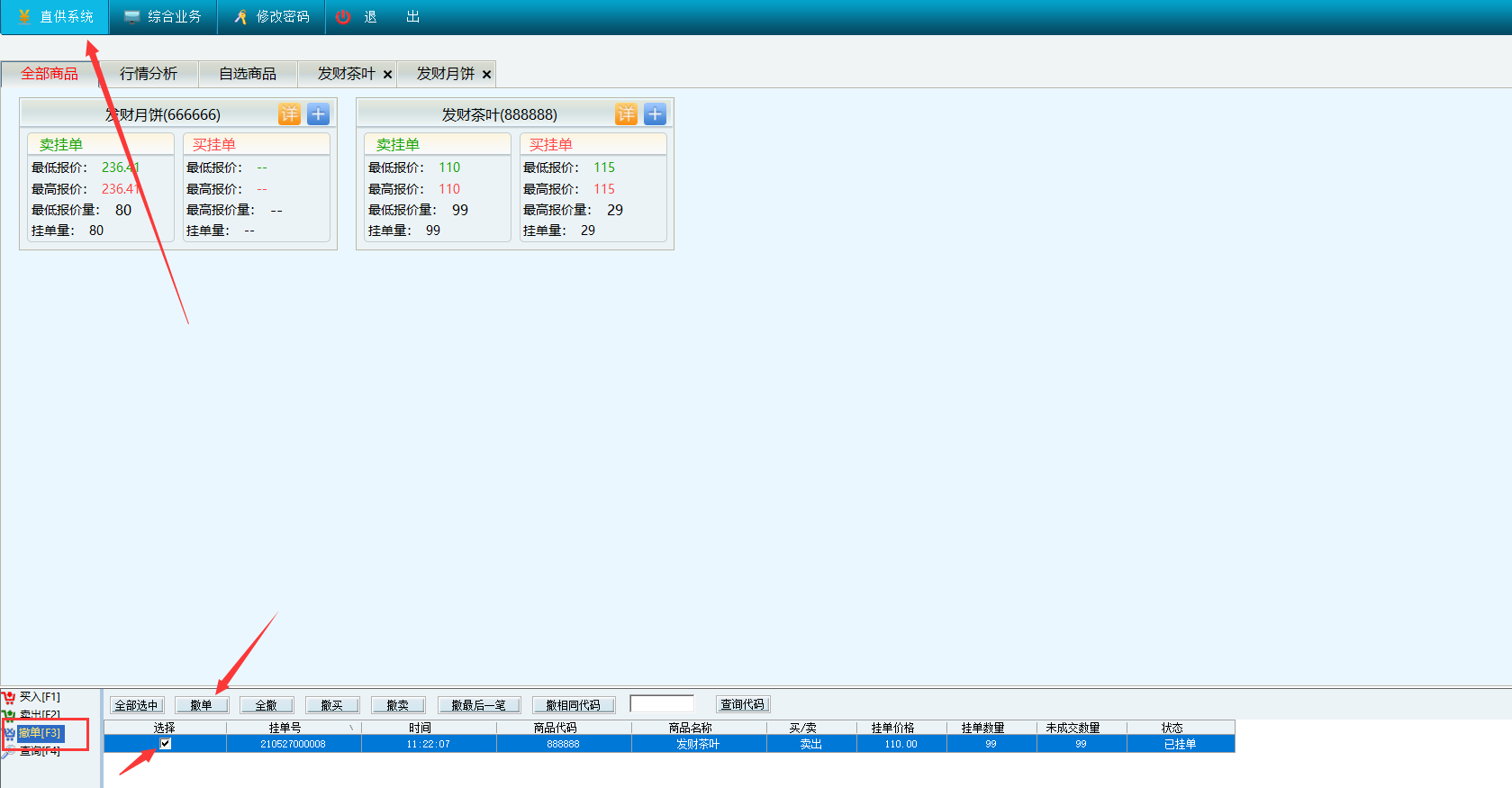
Task: Switch to the 发财月饼 tab
Action: tap(445, 74)
